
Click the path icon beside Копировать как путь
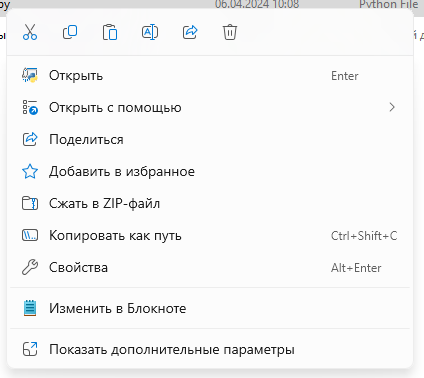click(x=30, y=236)
